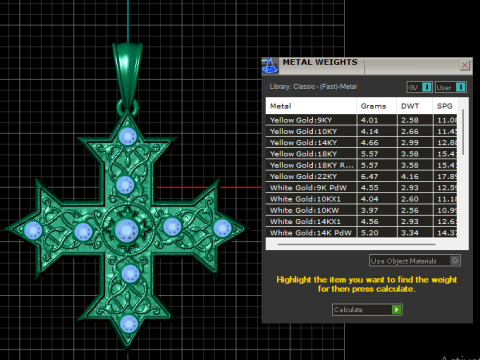Click the 3.34 DWT value

coord(410,233)
